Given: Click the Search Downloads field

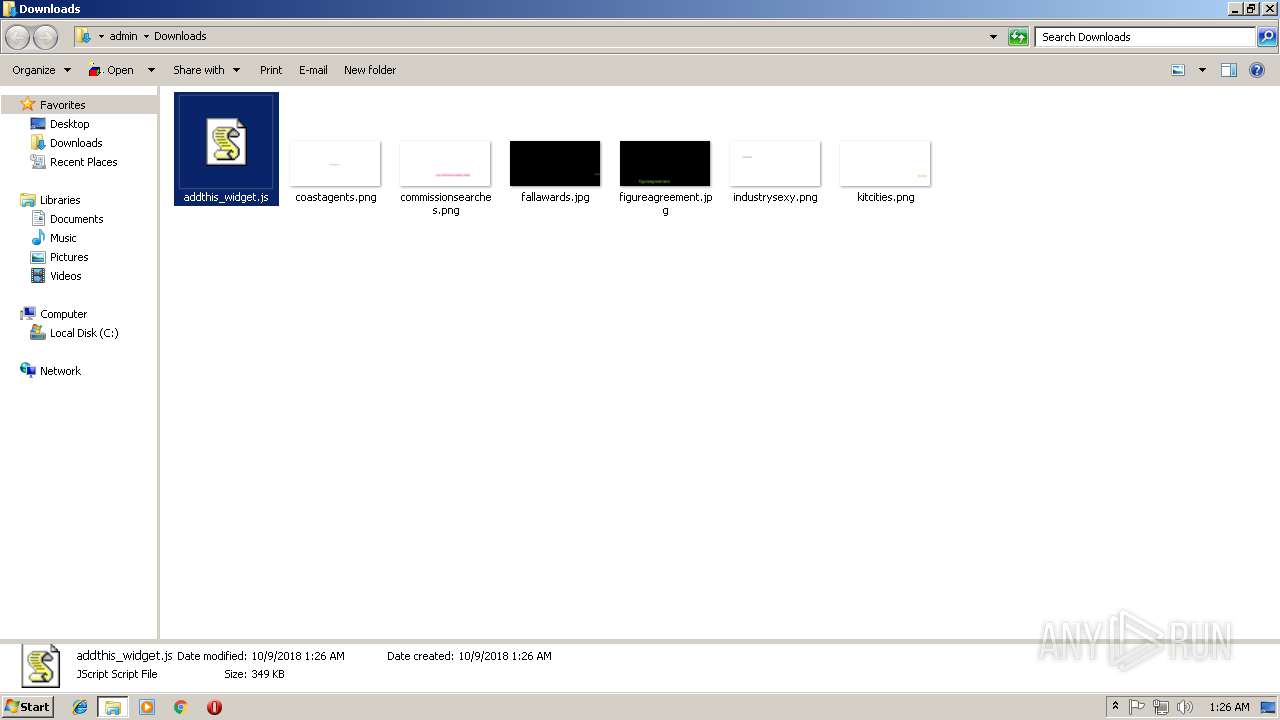Looking at the screenshot, I should tap(1145, 37).
